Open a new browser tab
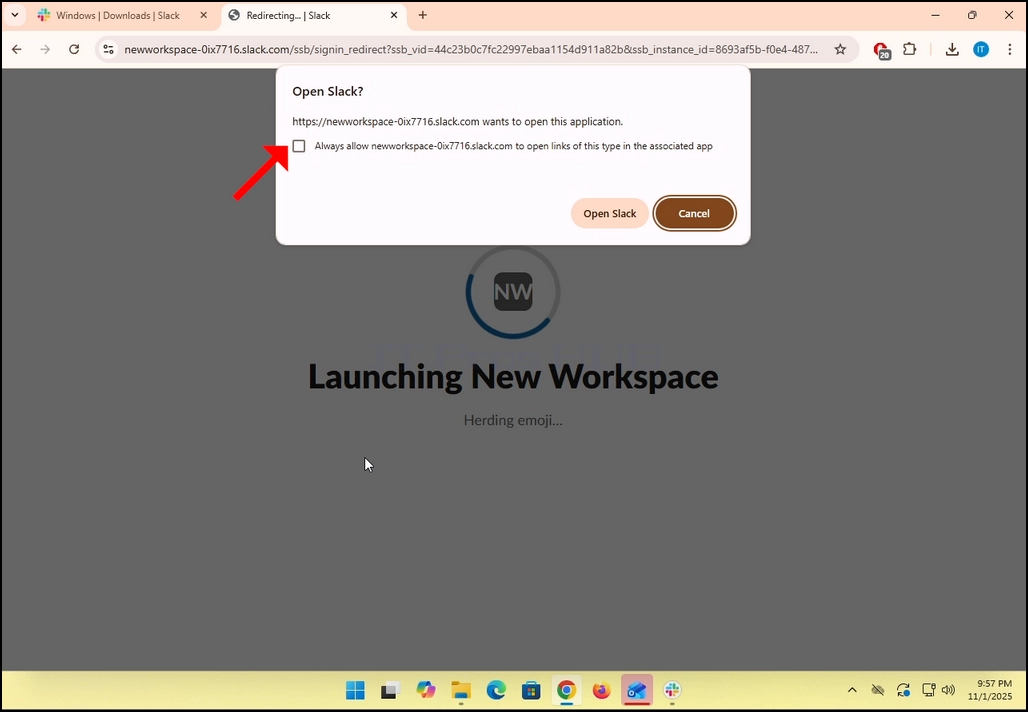This screenshot has width=1028, height=712. pyautogui.click(x=423, y=15)
